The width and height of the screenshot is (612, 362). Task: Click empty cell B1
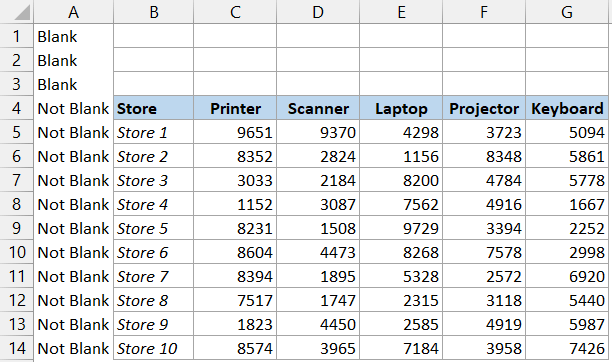pos(153,36)
